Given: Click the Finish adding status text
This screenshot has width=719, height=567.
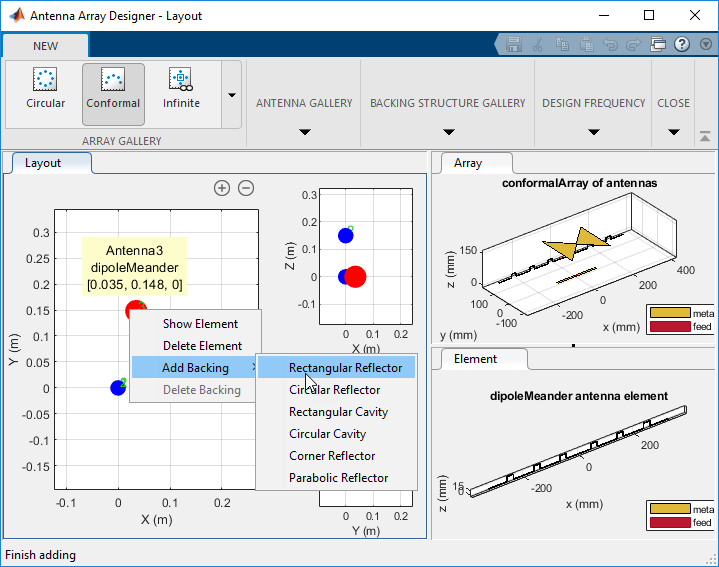Looking at the screenshot, I should [40, 555].
